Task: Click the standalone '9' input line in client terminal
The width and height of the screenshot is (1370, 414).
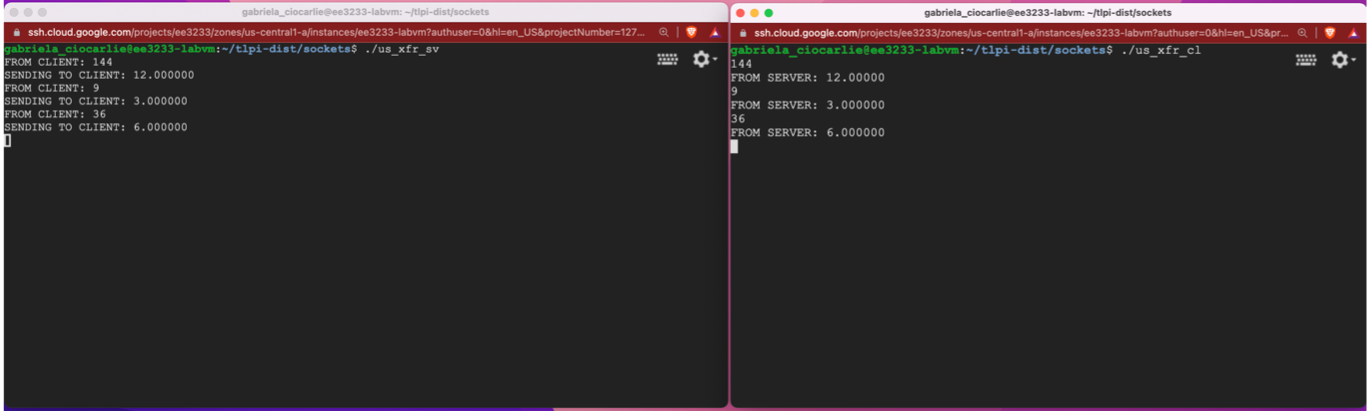Action: click(735, 92)
